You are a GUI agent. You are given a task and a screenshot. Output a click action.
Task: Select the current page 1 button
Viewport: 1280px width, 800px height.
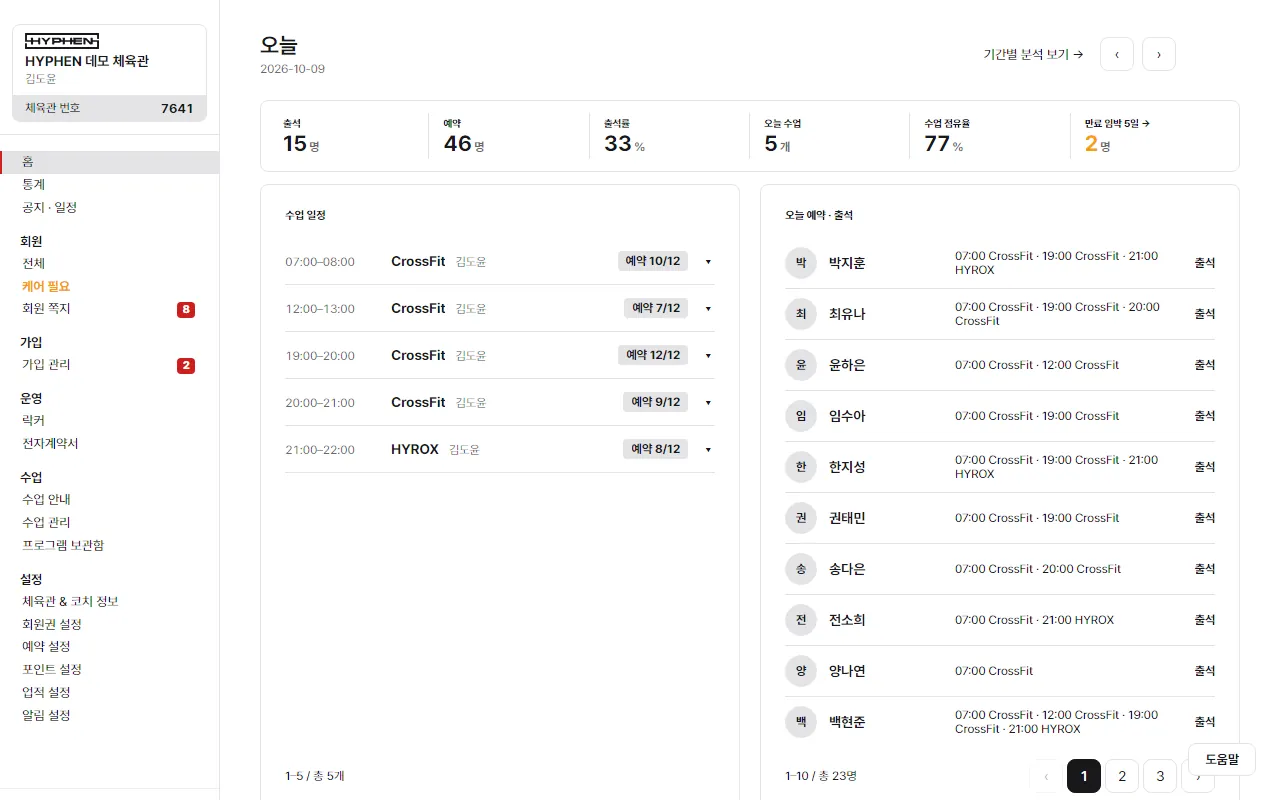pos(1084,776)
